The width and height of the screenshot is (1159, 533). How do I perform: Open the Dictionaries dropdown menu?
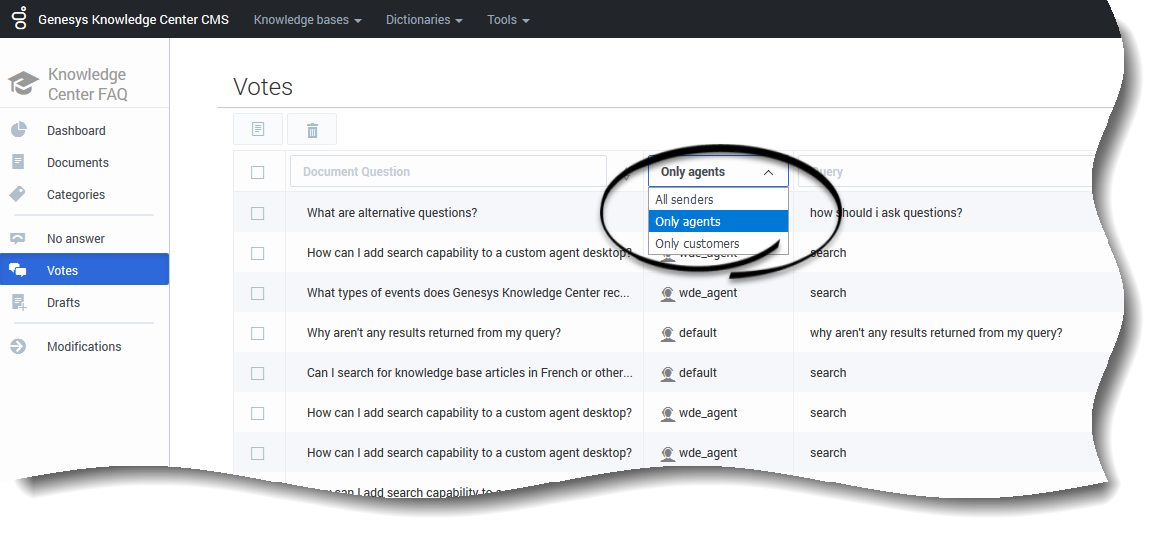click(424, 20)
